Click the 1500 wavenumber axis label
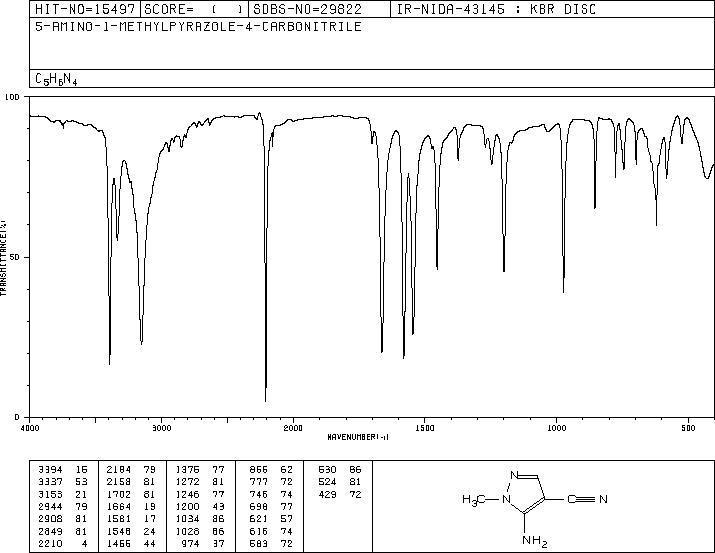Image resolution: width=715 pixels, height=553 pixels. click(x=425, y=428)
